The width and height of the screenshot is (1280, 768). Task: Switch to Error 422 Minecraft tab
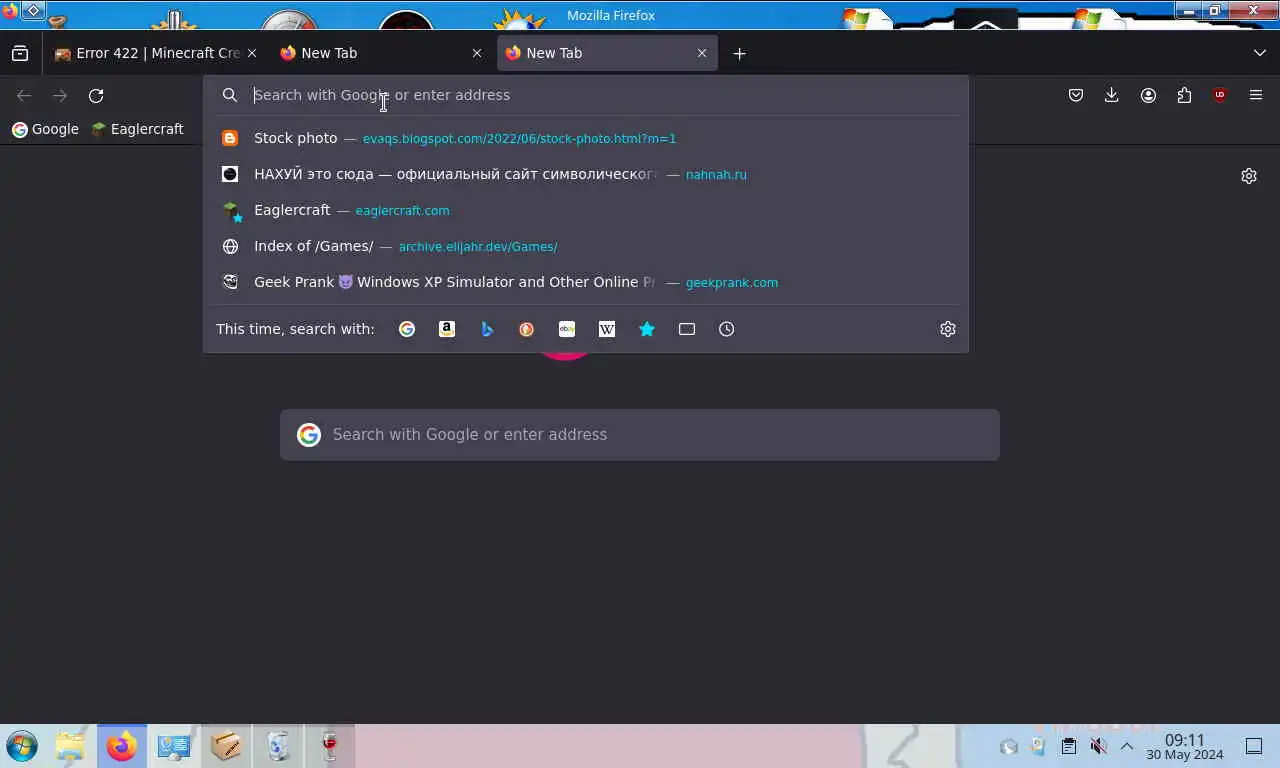[x=155, y=53]
